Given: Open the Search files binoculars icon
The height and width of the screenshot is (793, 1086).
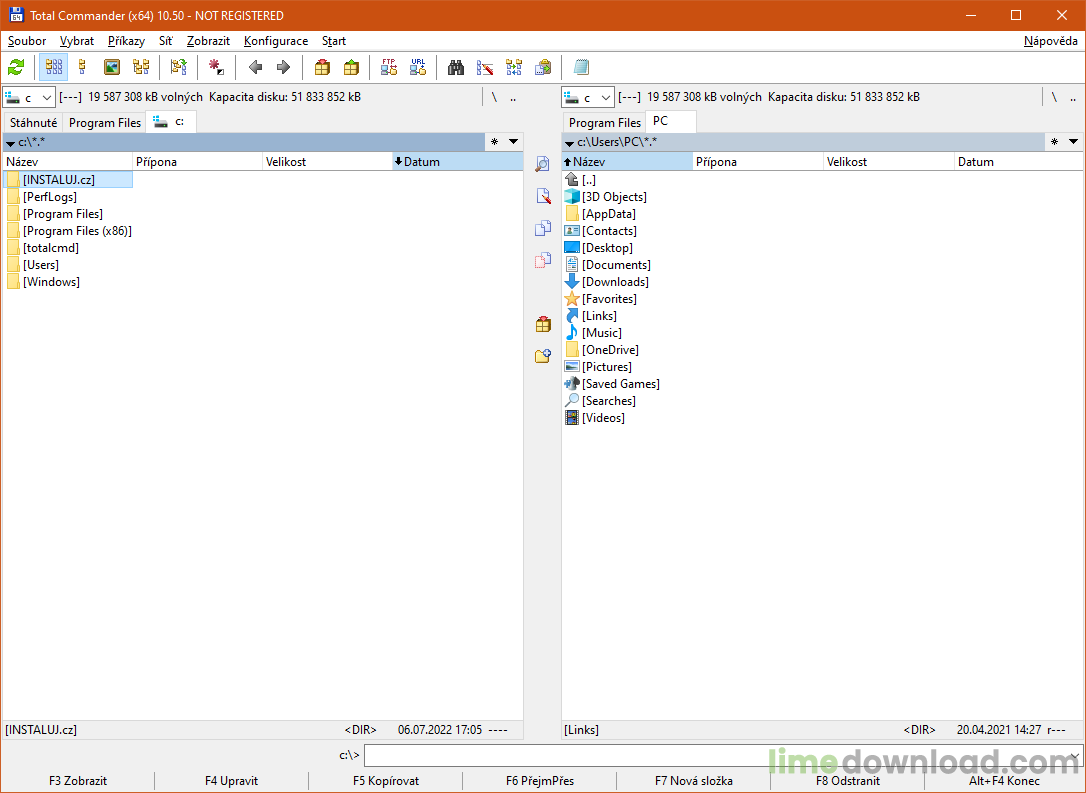Looking at the screenshot, I should (456, 68).
